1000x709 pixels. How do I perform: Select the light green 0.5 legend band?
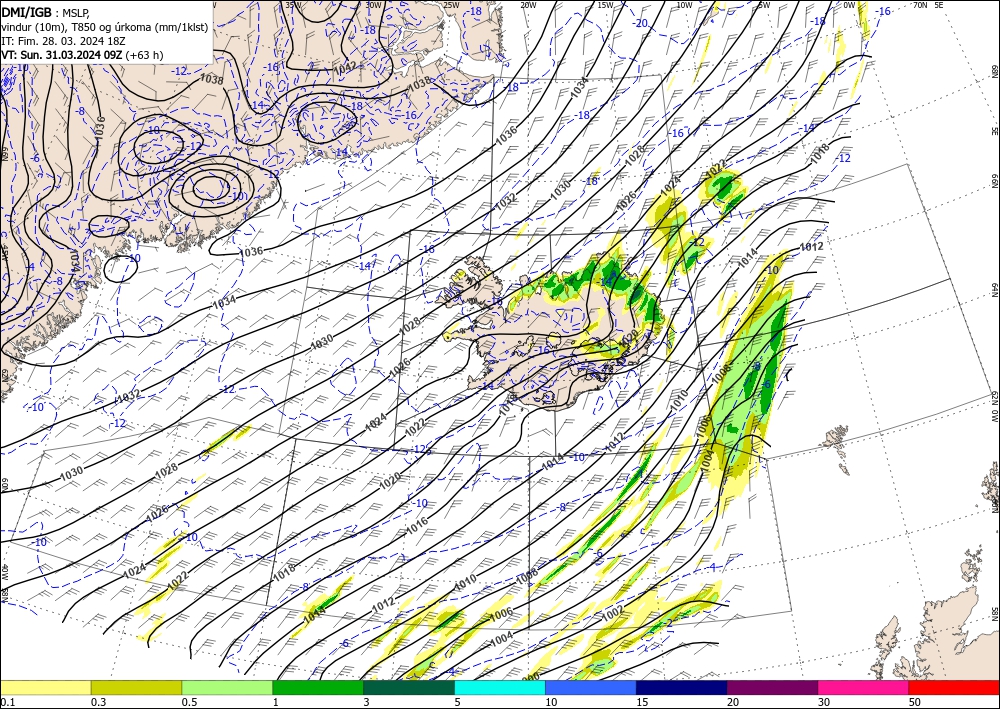click(227, 687)
